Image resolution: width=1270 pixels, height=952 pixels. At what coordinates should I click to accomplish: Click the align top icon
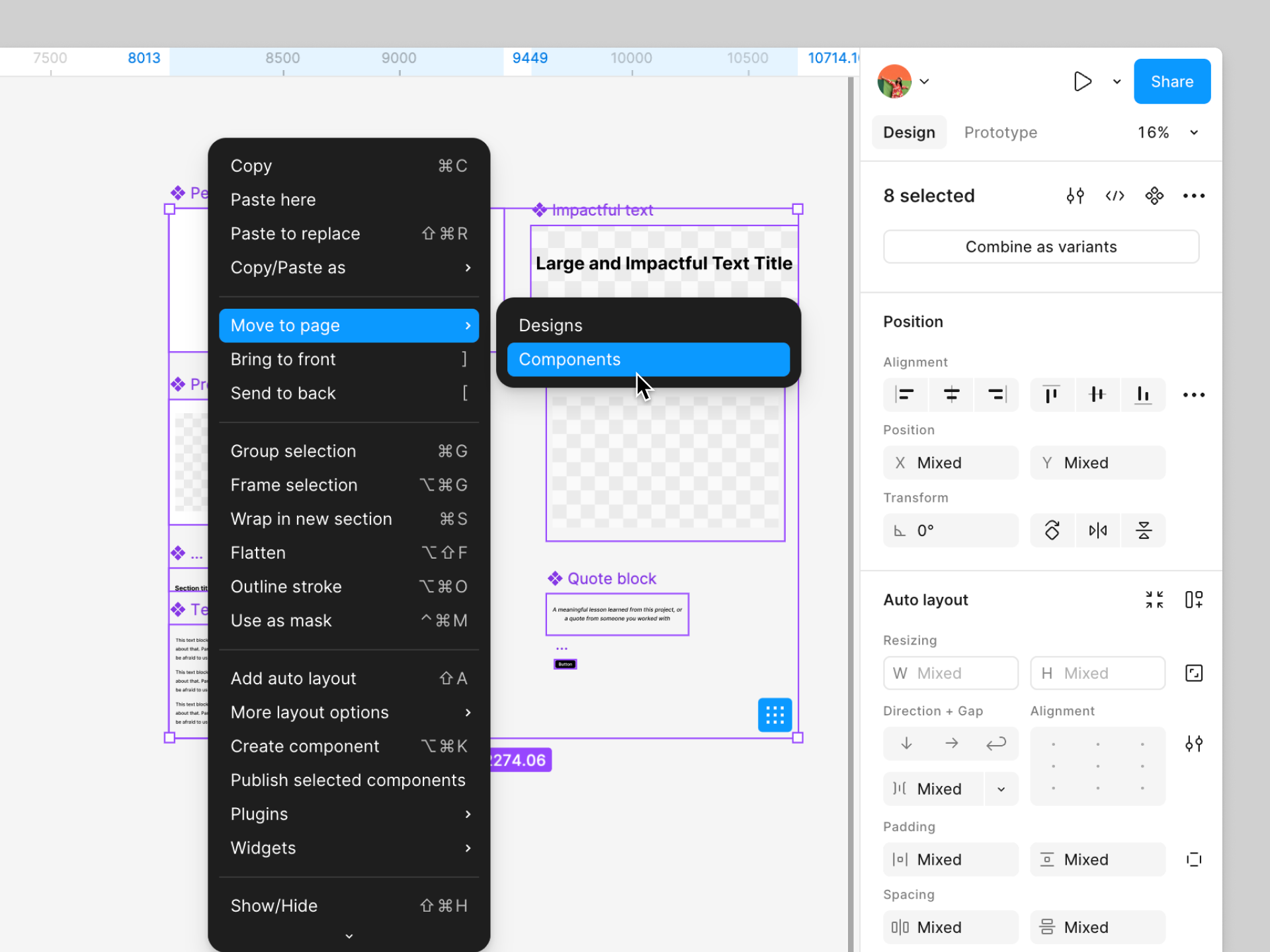pos(1051,395)
